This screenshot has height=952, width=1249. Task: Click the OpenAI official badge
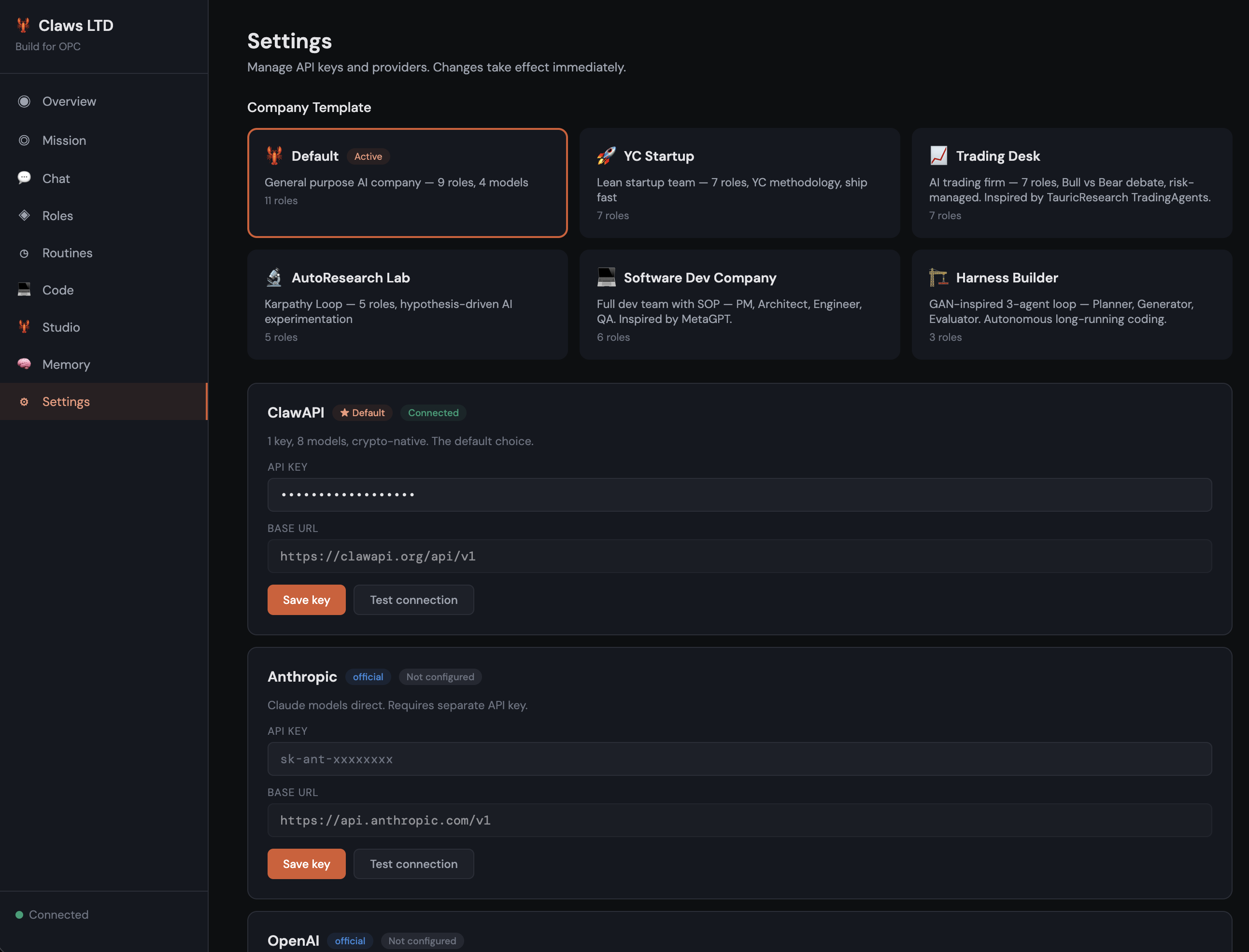350,941
